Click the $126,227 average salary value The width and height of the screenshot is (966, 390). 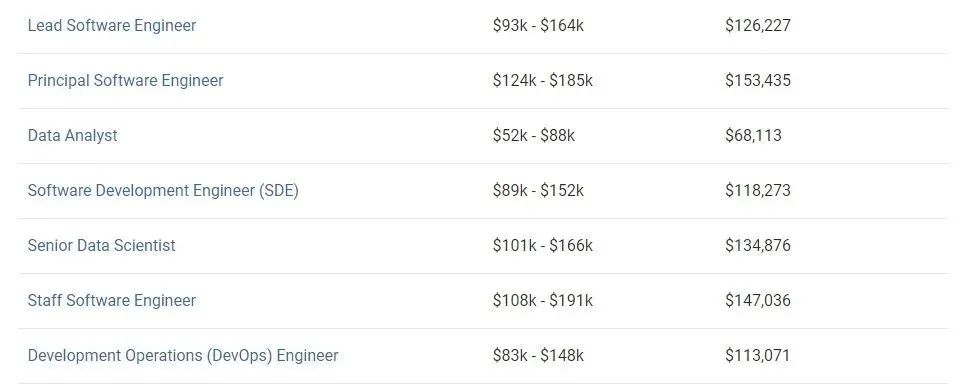[x=757, y=26]
